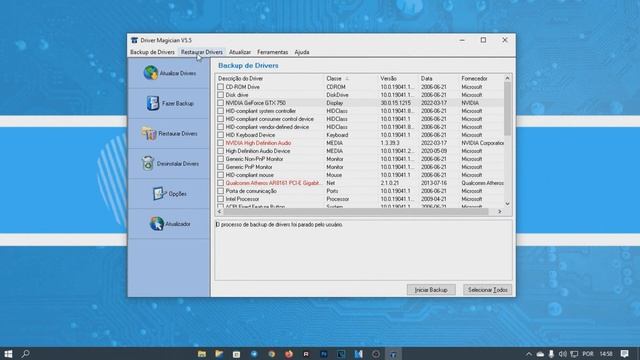Screen dimensions: 640x360
Task: Open the OneDrive cloud tray icon
Action: click(x=540, y=354)
